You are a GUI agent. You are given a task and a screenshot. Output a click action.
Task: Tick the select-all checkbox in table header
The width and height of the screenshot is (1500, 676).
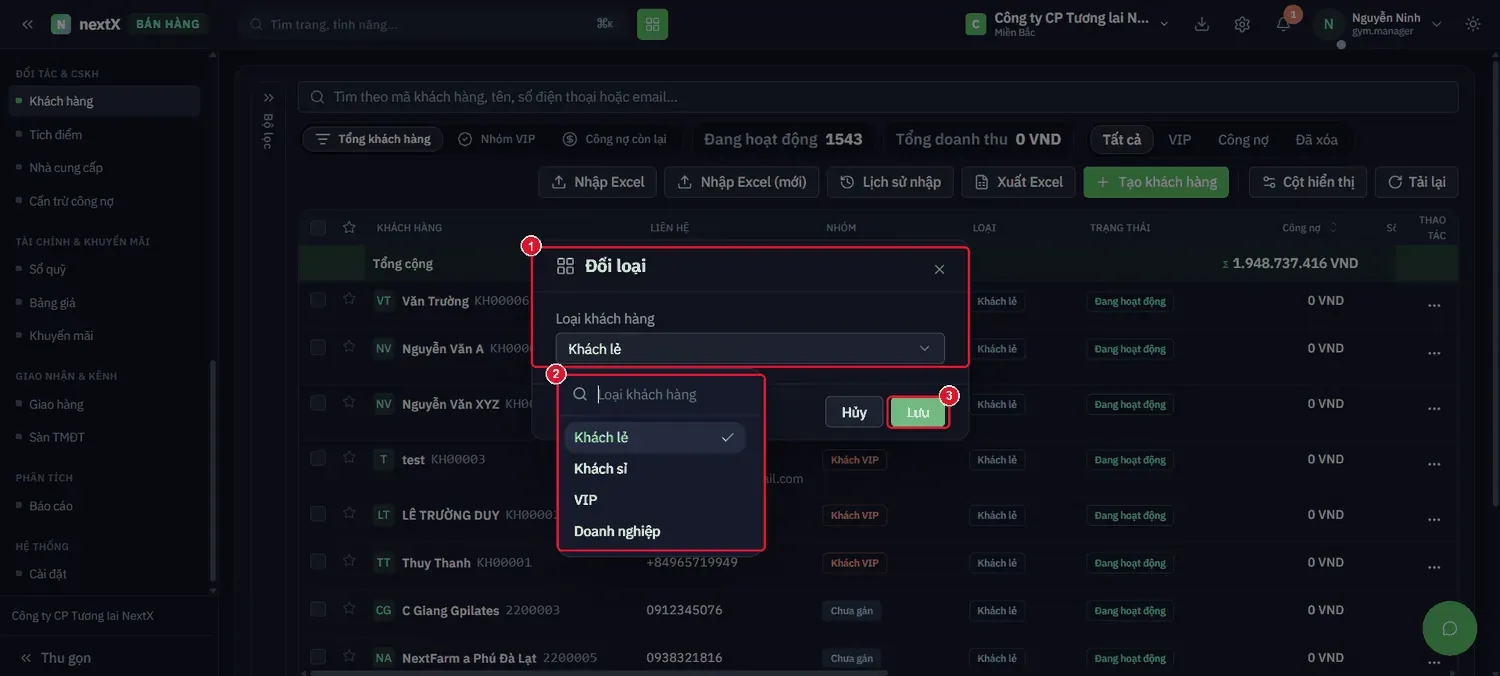pyautogui.click(x=318, y=228)
